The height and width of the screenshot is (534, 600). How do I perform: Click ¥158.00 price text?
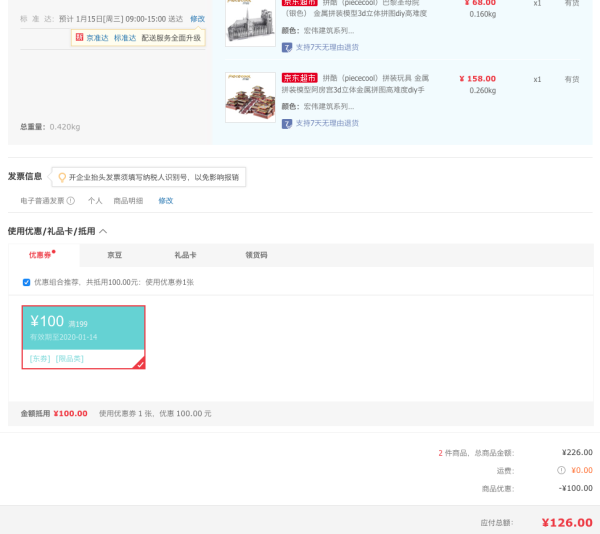coord(478,79)
